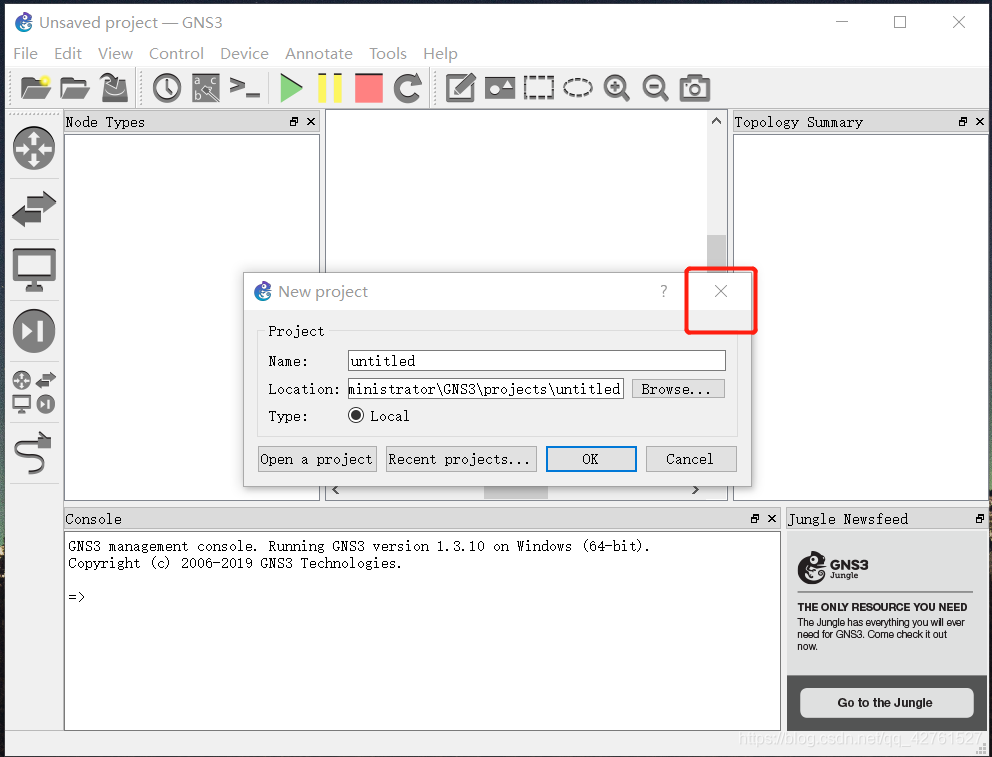Open console to all devices icon
992x757 pixels.
point(245,87)
